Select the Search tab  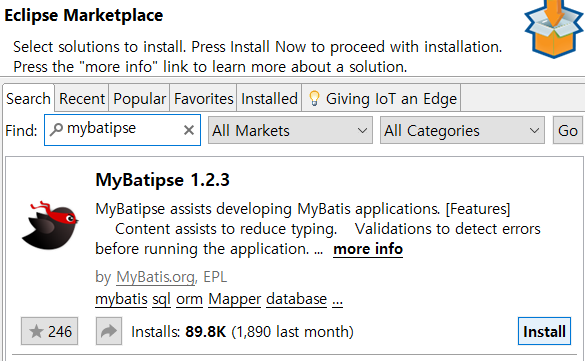(28, 99)
